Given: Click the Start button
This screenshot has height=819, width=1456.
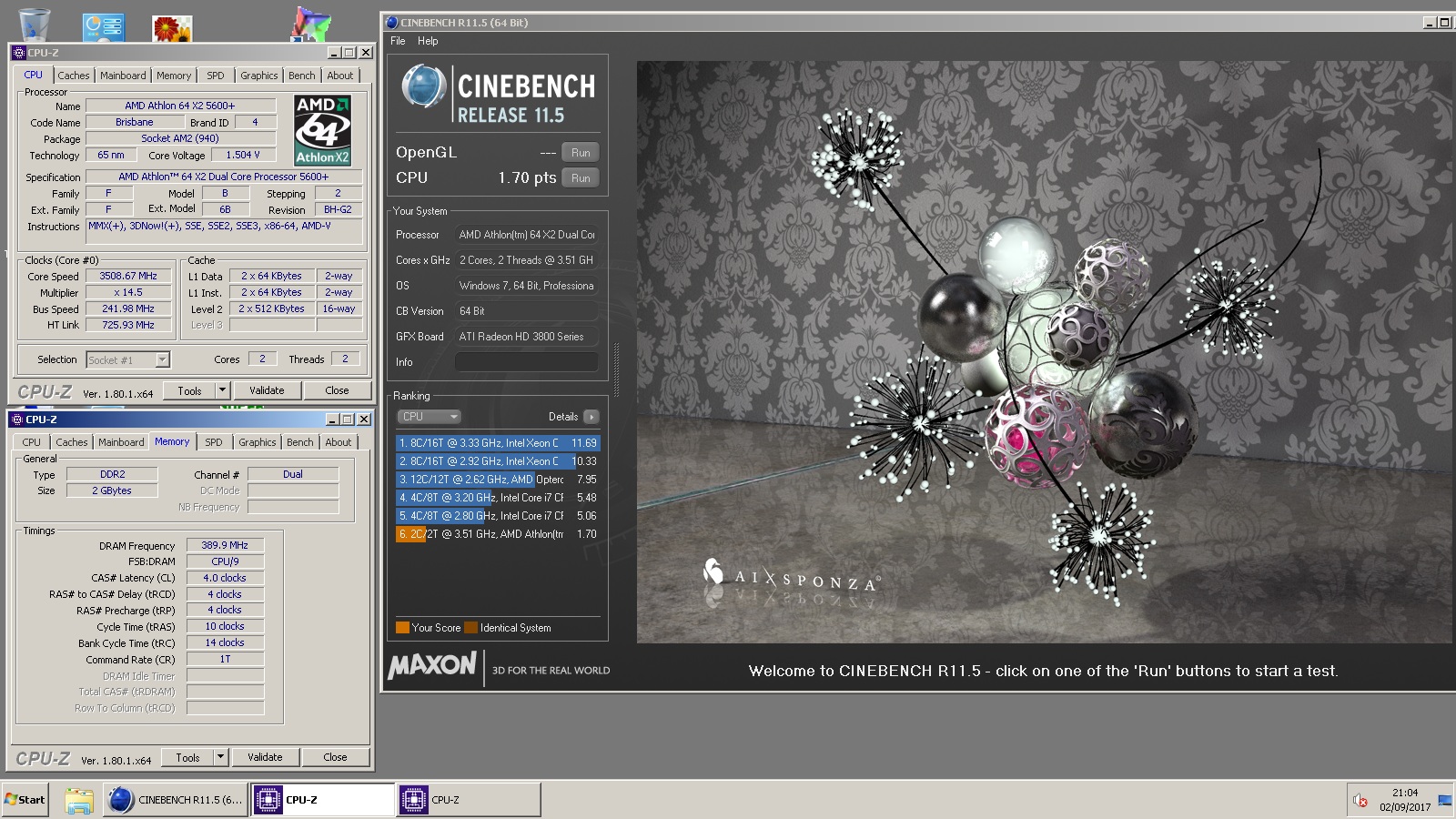Looking at the screenshot, I should tap(25, 800).
